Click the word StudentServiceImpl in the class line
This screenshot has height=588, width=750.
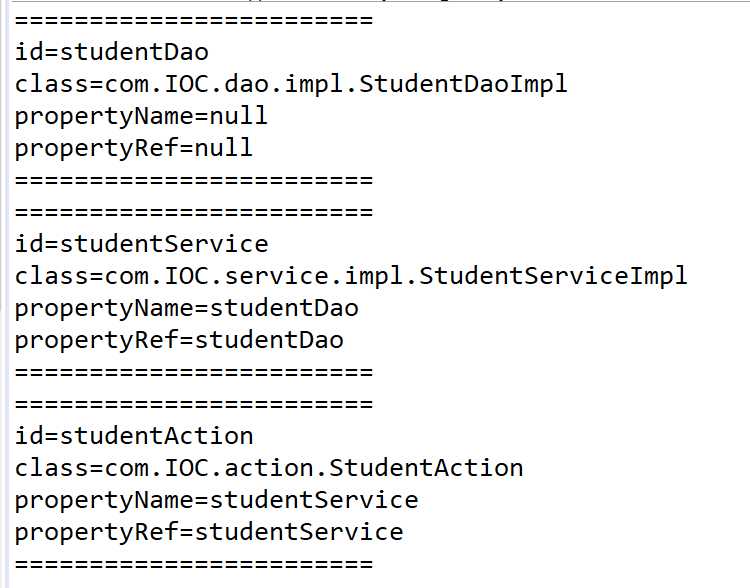click(553, 276)
